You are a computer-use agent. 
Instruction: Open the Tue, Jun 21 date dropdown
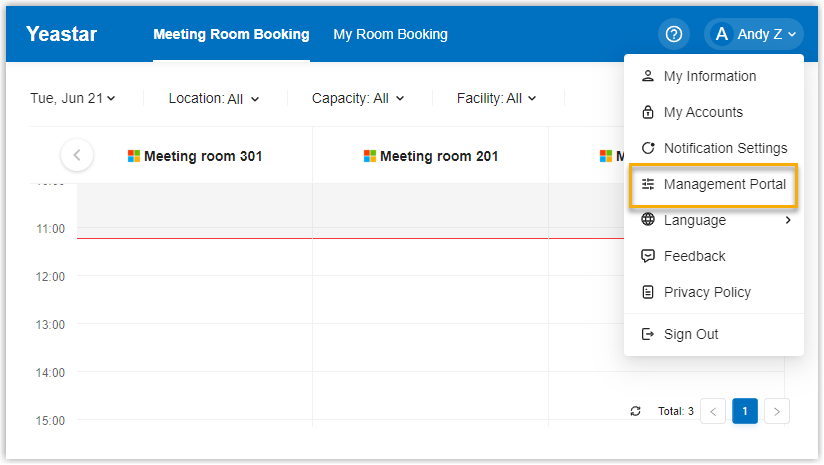(x=73, y=98)
